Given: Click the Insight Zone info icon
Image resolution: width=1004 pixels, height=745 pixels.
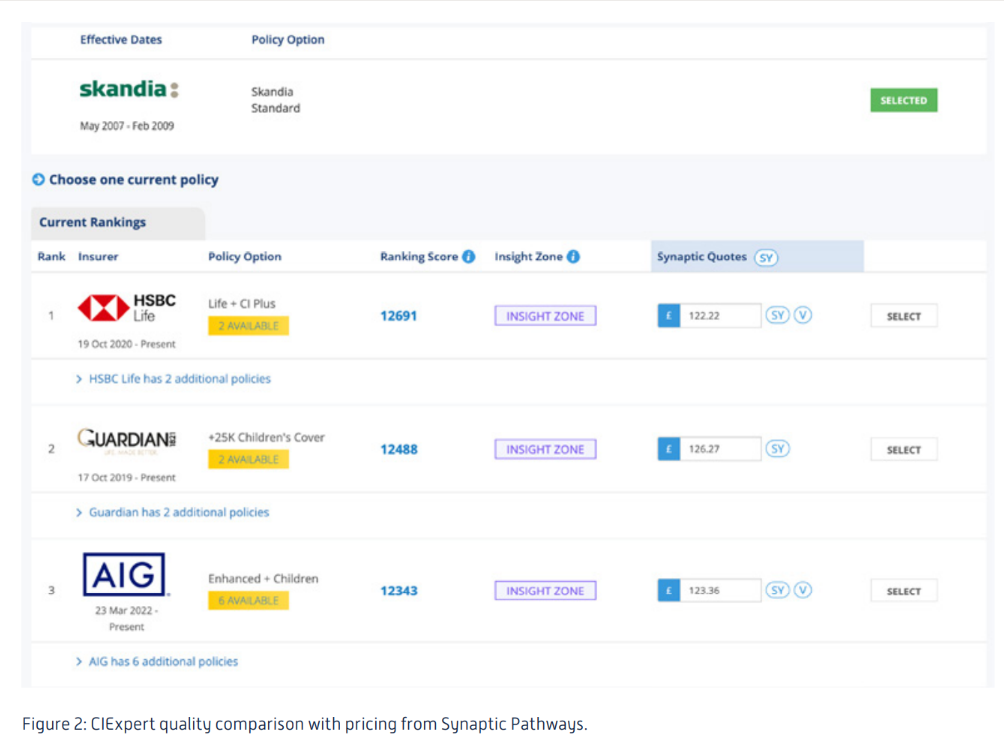Looking at the screenshot, I should pyautogui.click(x=573, y=257).
